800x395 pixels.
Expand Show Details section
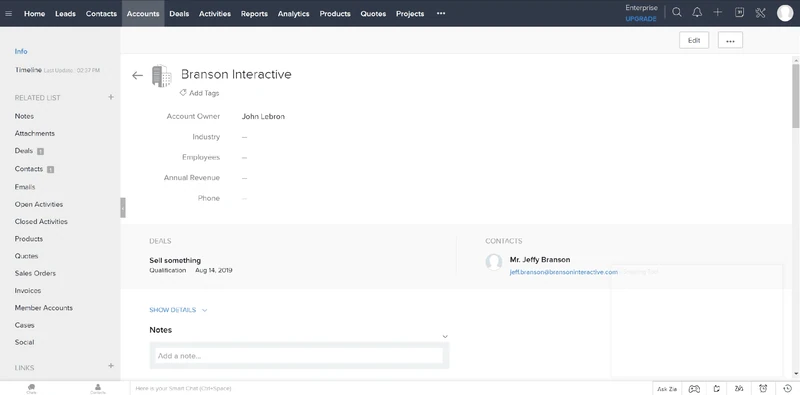[x=178, y=310]
